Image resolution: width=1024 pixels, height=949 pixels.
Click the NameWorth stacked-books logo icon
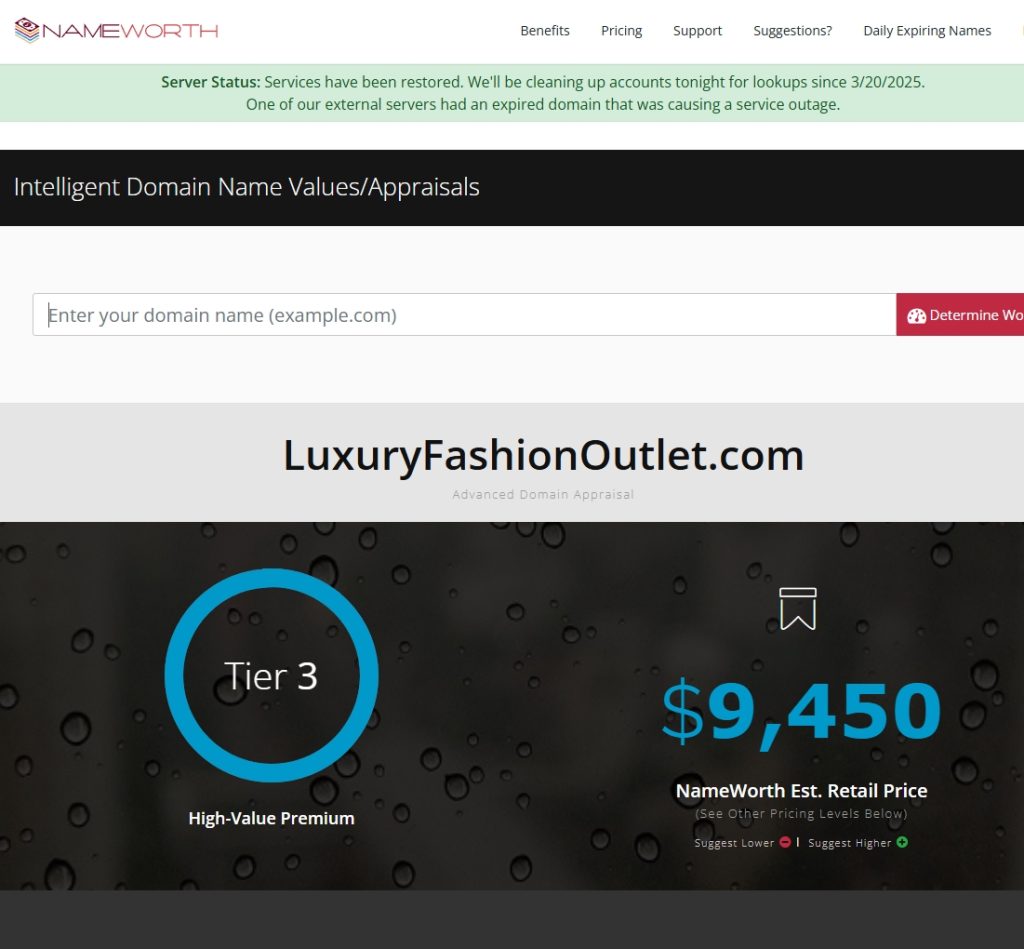pyautogui.click(x=27, y=30)
